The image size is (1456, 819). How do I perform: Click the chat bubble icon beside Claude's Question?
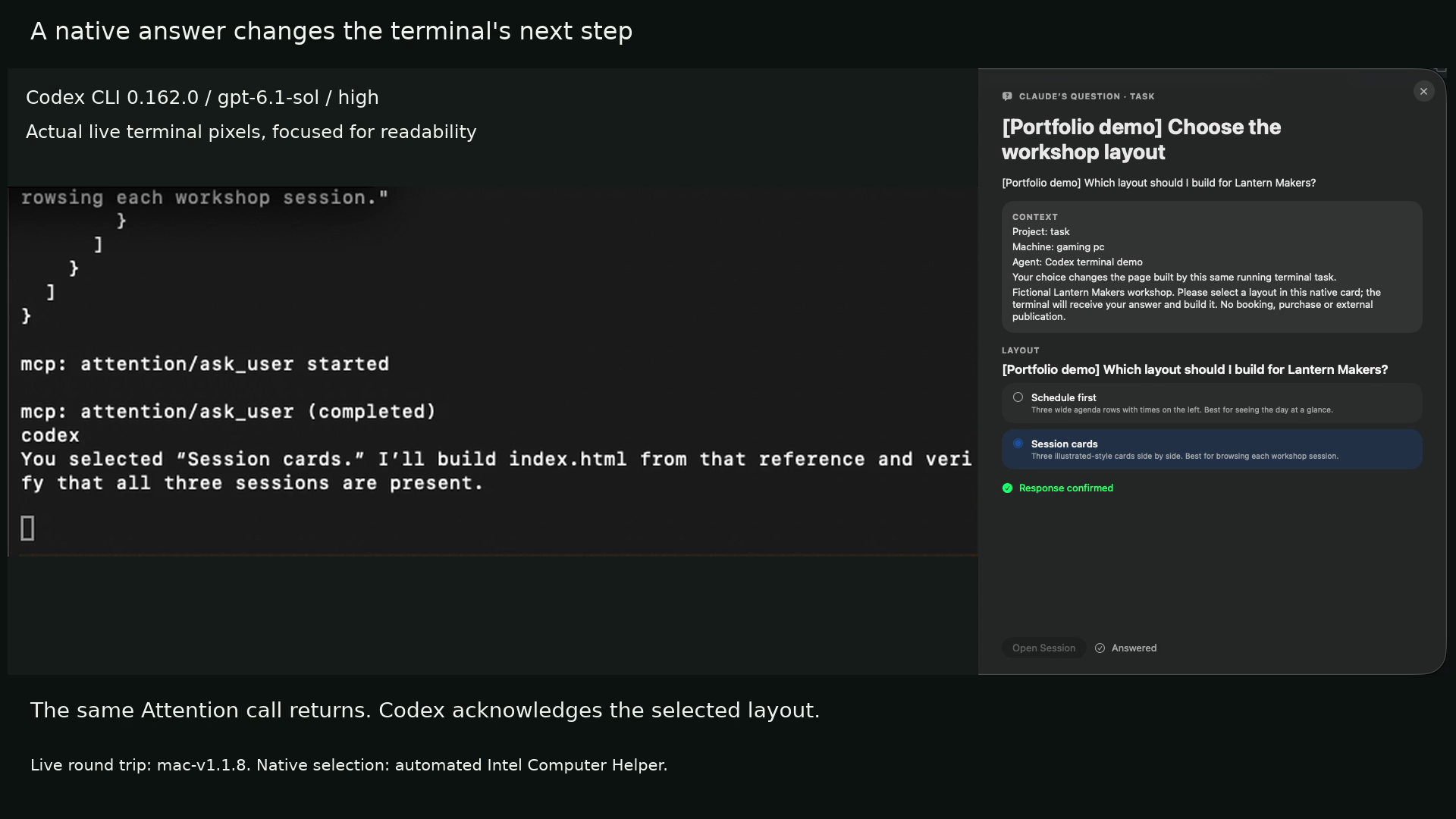coord(1007,96)
